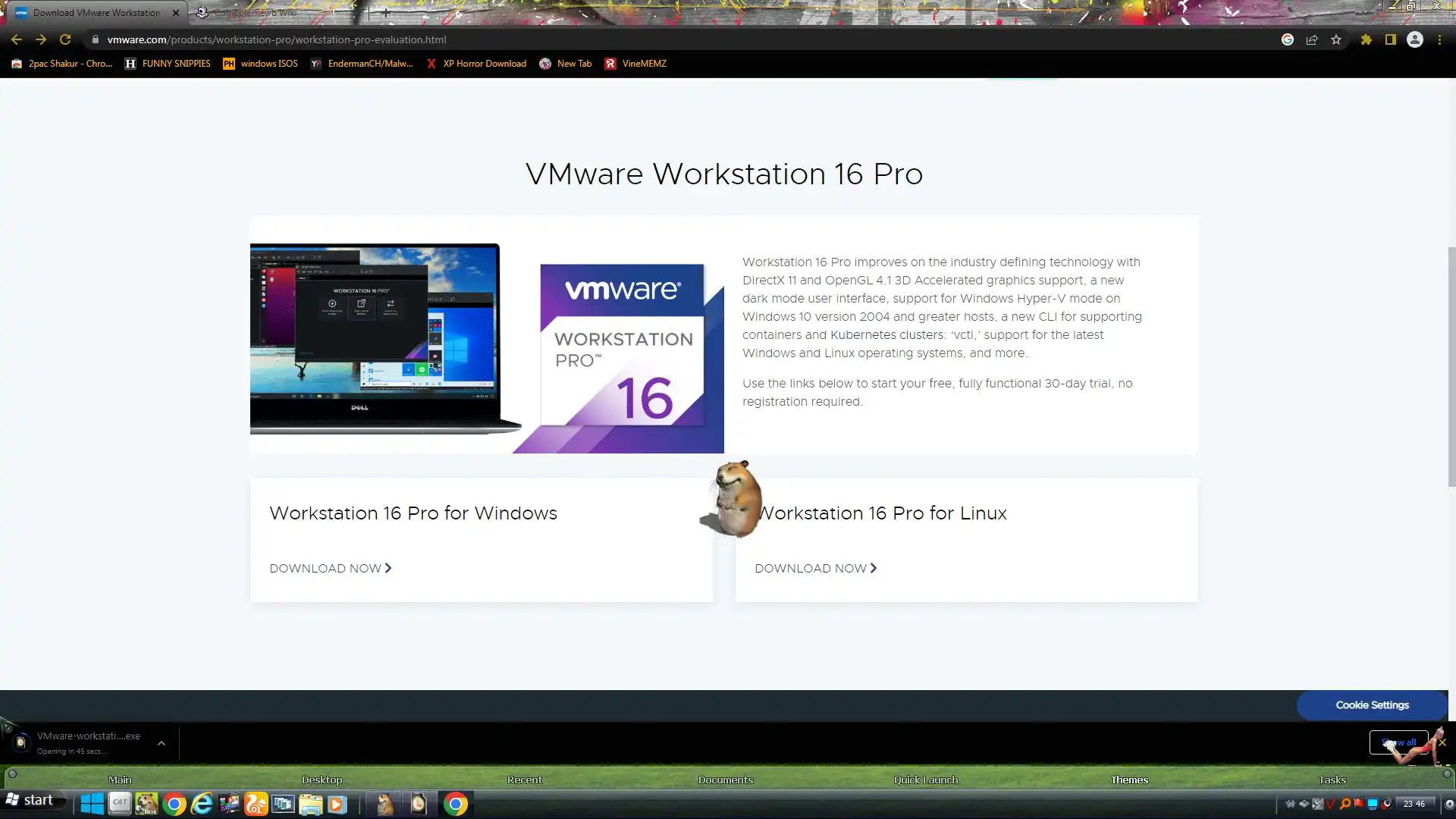
Task: Open the windows ISOS bookmark
Action: click(x=260, y=64)
